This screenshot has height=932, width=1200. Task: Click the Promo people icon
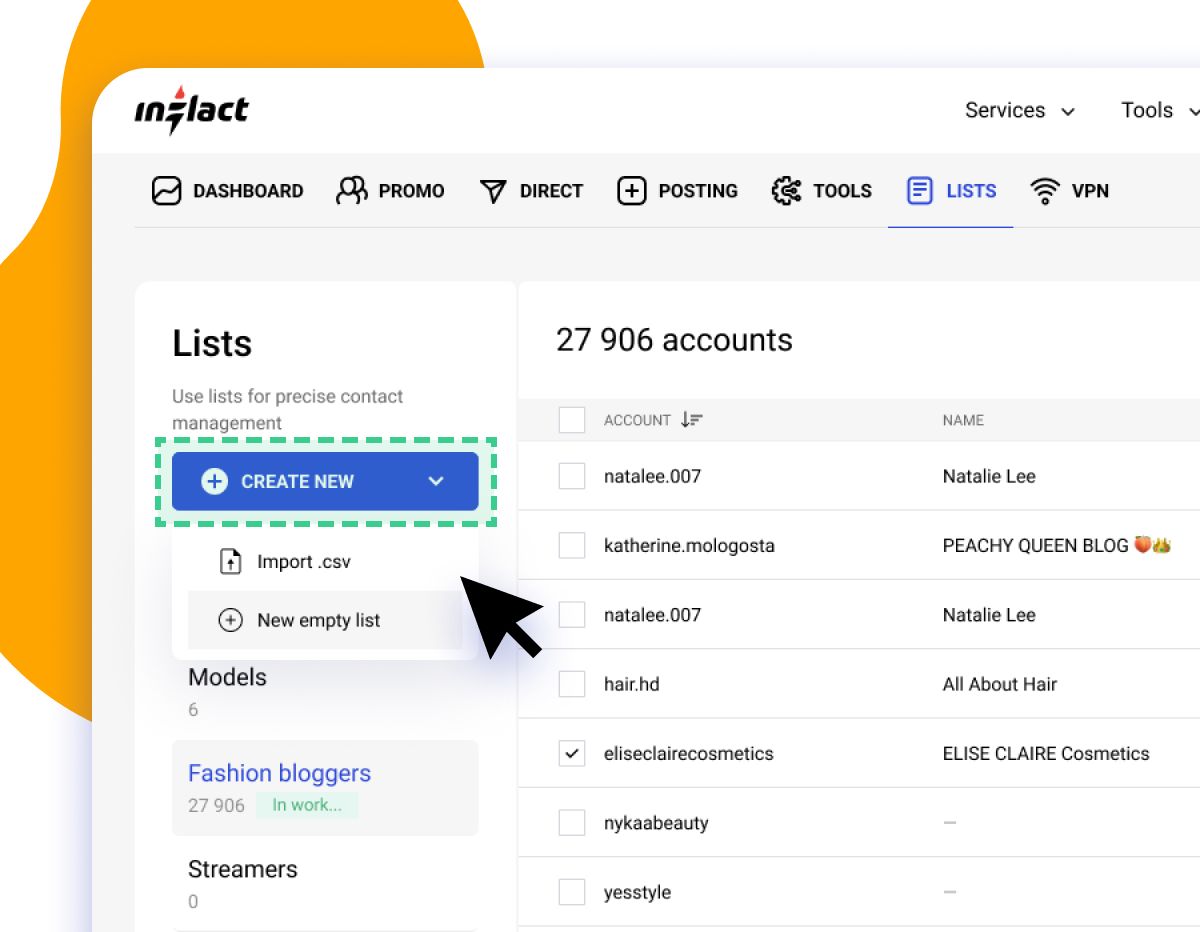click(351, 190)
